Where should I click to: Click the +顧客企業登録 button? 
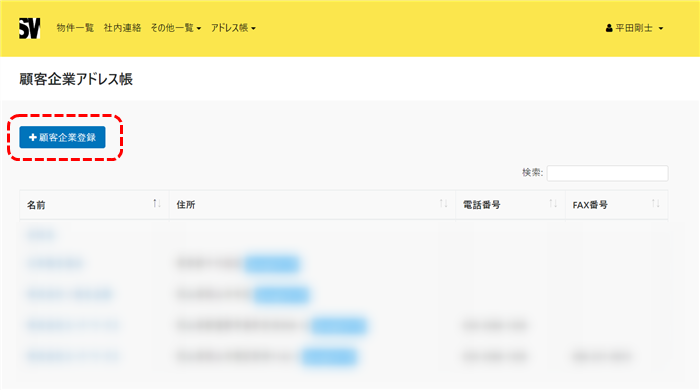pos(62,137)
